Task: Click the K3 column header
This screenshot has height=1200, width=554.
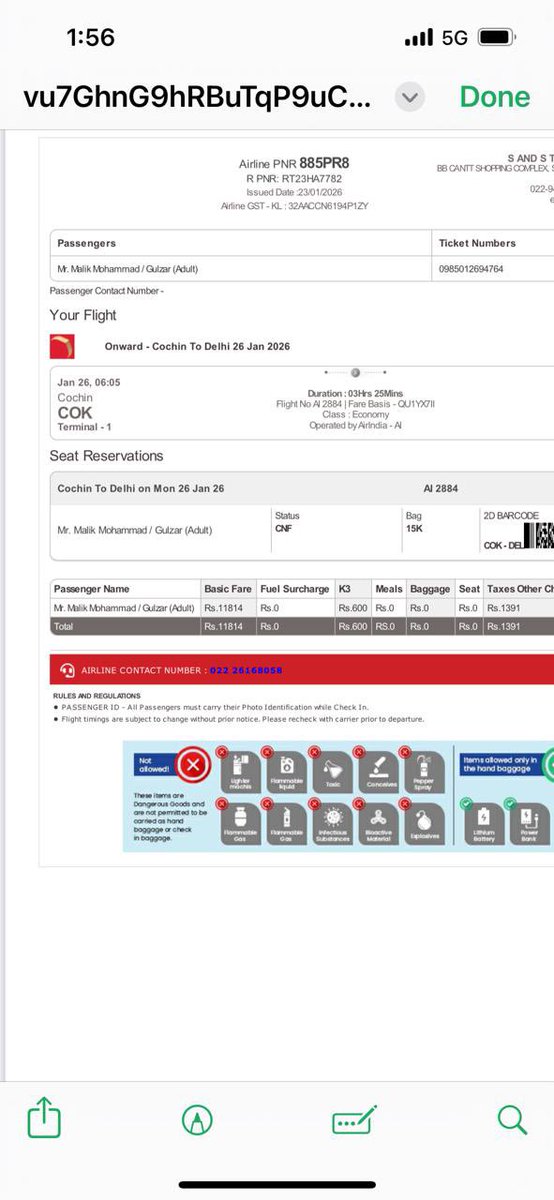Action: (345, 589)
